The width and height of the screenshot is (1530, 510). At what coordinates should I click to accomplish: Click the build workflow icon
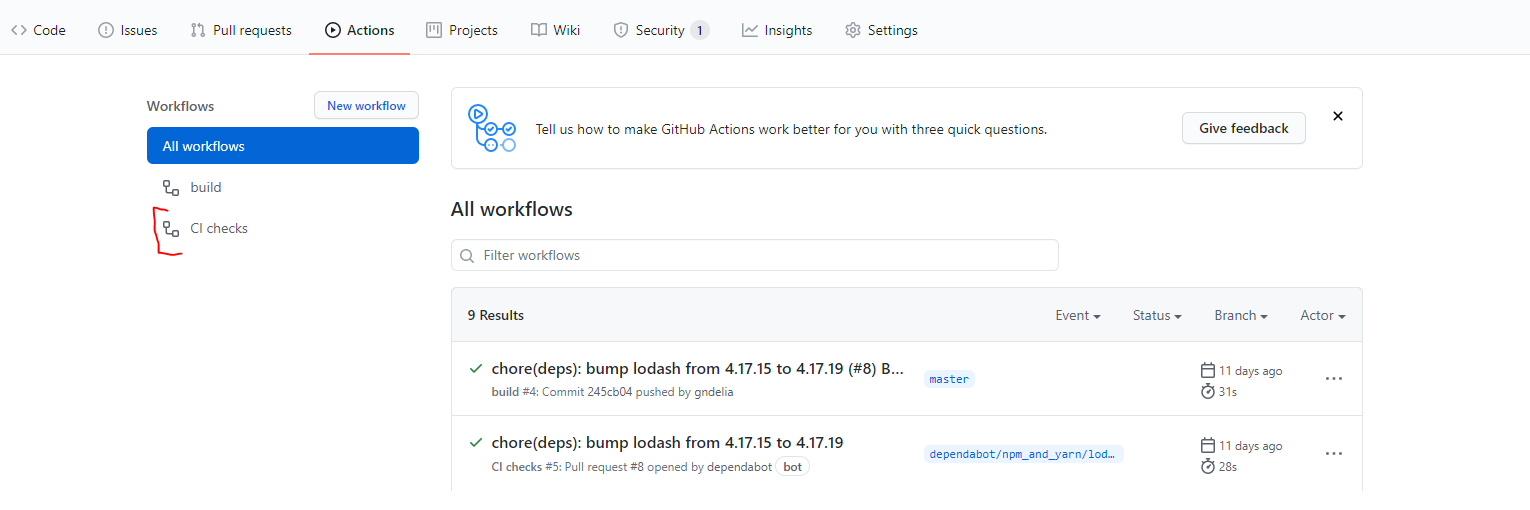[171, 187]
